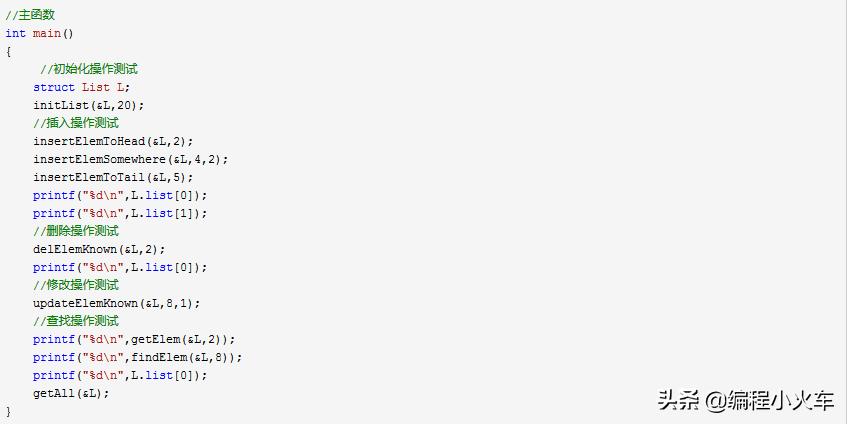Click the //插入操作测试 comment

point(75,123)
